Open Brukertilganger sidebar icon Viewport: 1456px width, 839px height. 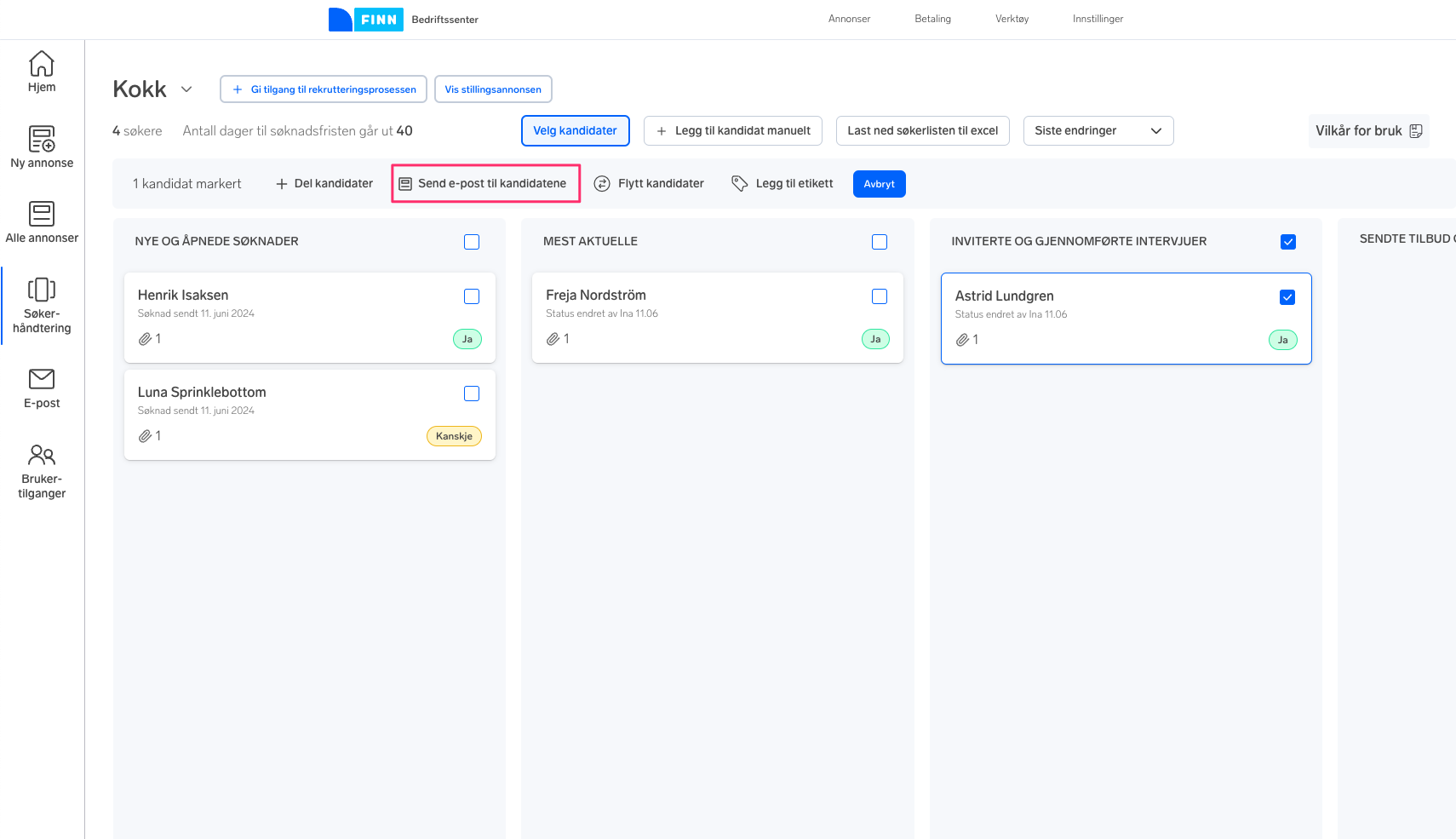pyautogui.click(x=42, y=455)
